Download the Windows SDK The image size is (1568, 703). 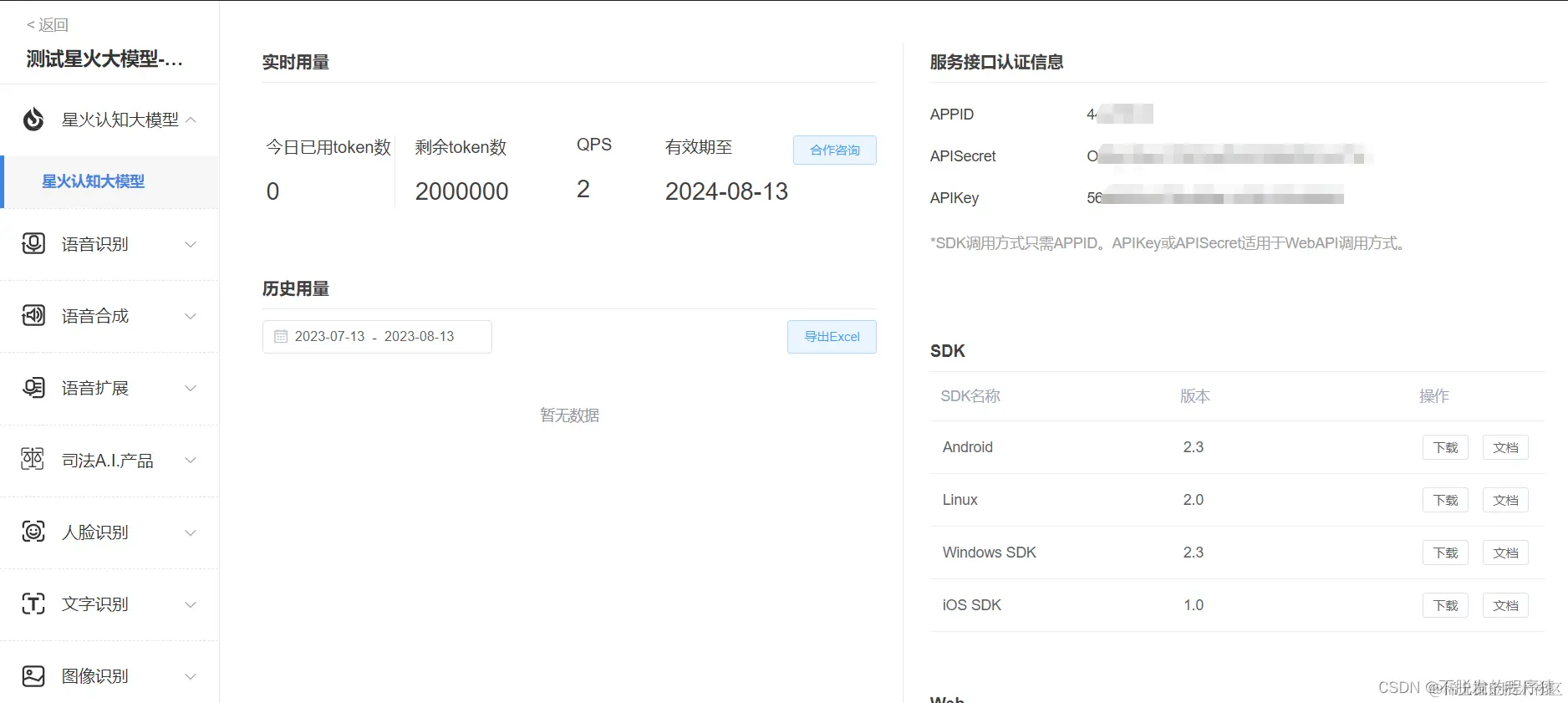[x=1445, y=553]
